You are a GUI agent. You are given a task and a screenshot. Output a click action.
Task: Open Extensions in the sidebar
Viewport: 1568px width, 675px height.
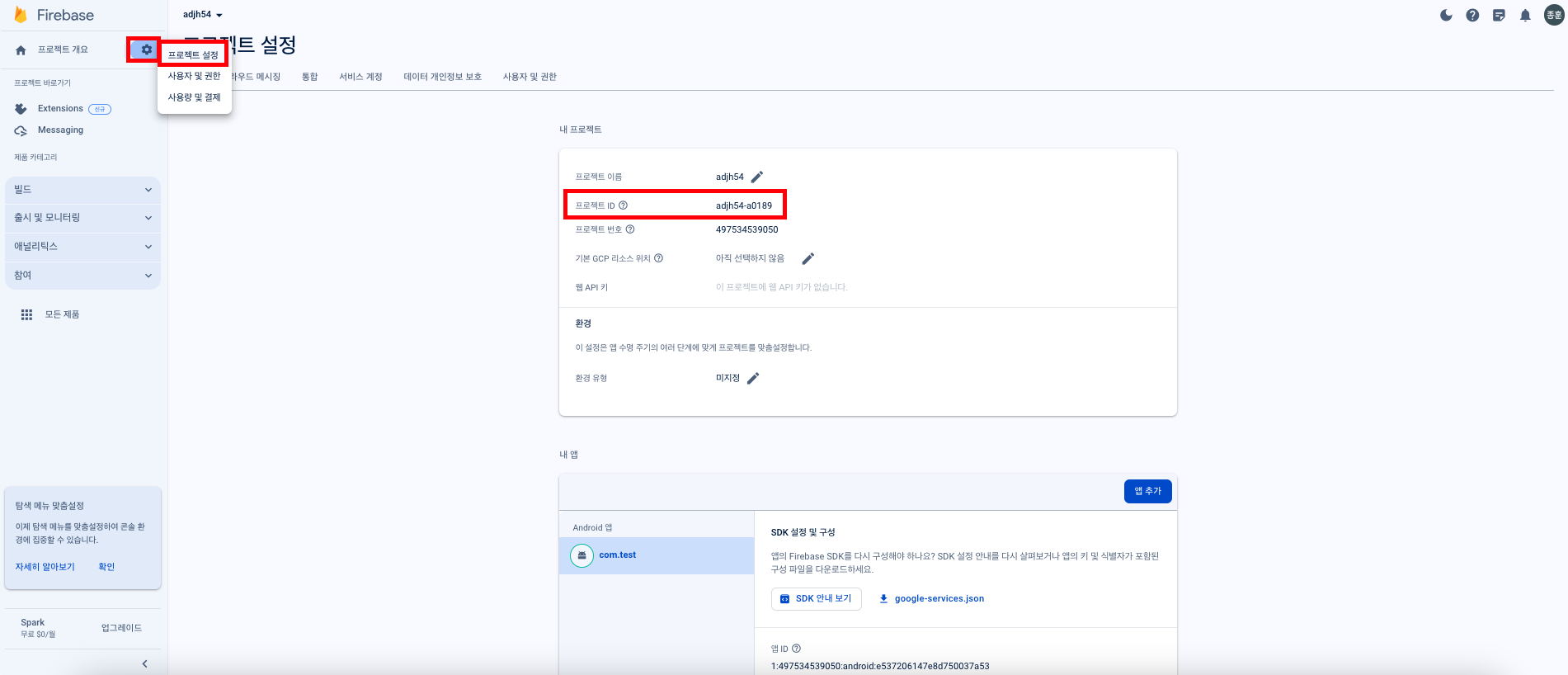pyautogui.click(x=60, y=109)
